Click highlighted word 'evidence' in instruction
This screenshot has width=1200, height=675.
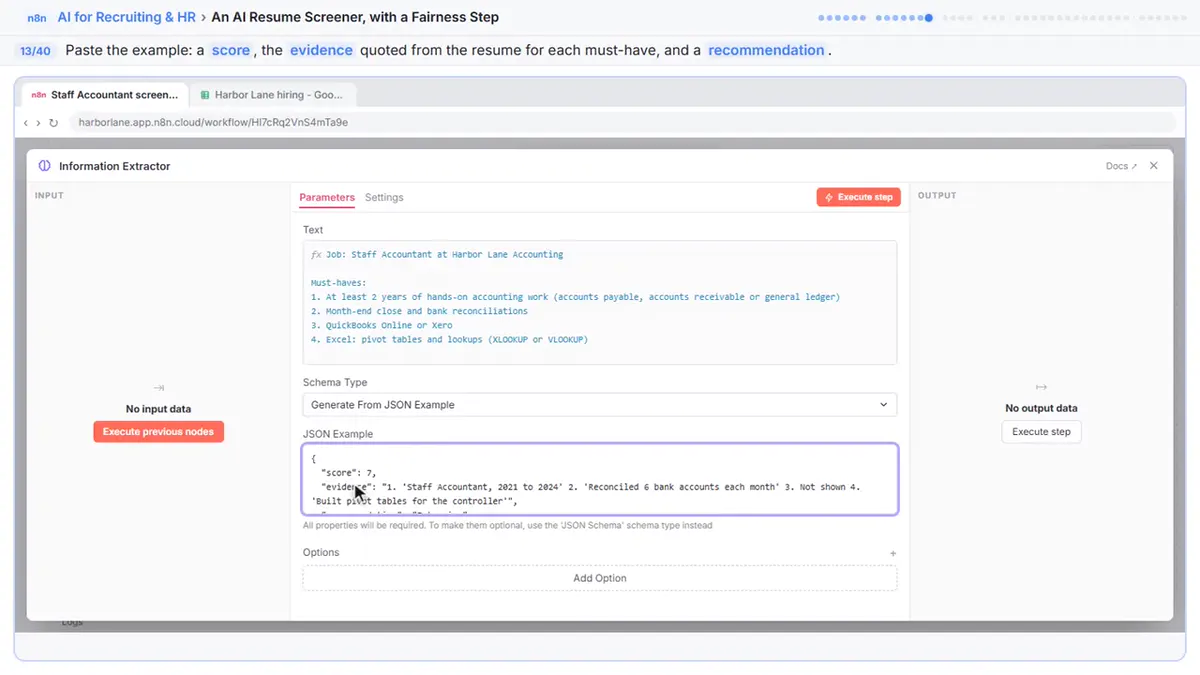pyautogui.click(x=322, y=50)
